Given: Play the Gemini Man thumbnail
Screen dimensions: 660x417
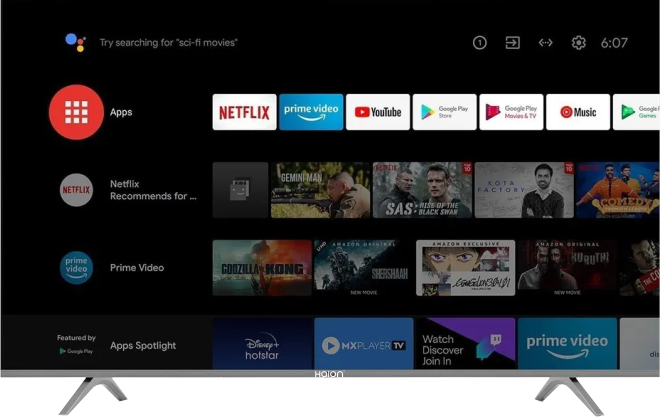Looking at the screenshot, I should 320,190.
